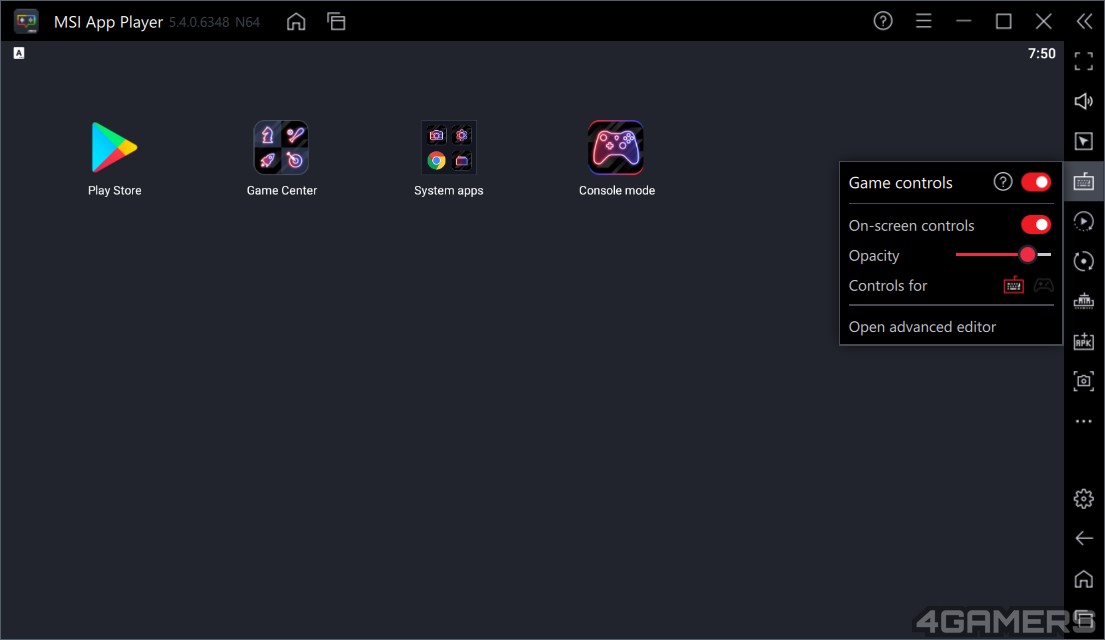1105x640 pixels.
Task: Close the MSI App Player window
Action: (1044, 21)
